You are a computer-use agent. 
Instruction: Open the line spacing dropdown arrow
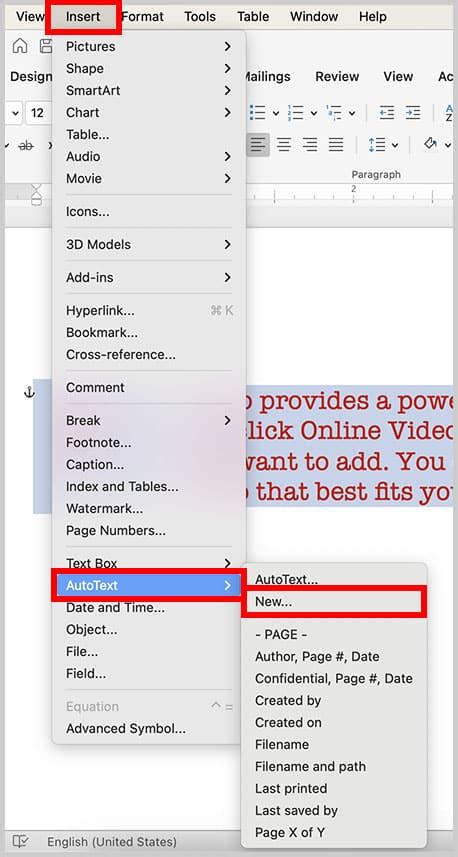(x=395, y=145)
